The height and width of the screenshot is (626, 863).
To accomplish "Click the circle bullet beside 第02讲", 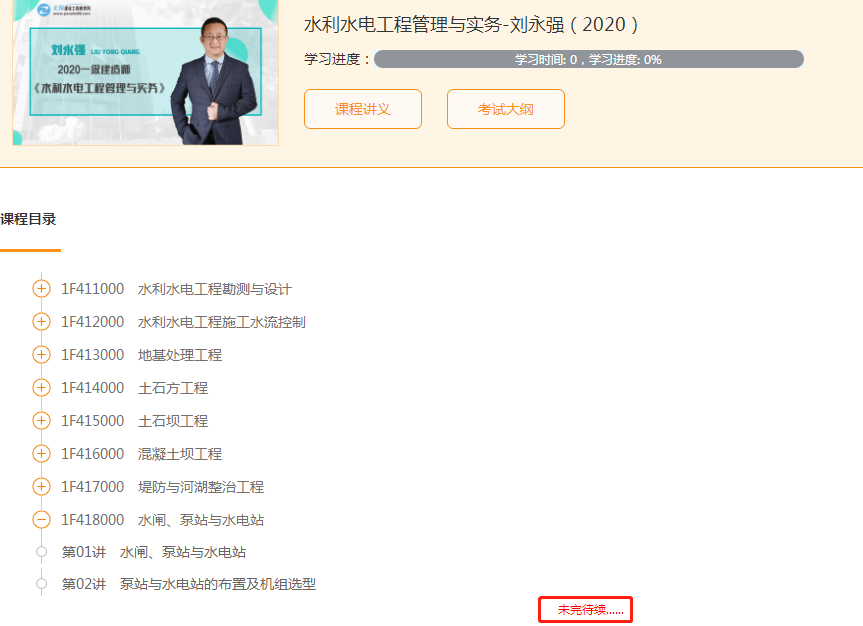I will tap(41, 584).
